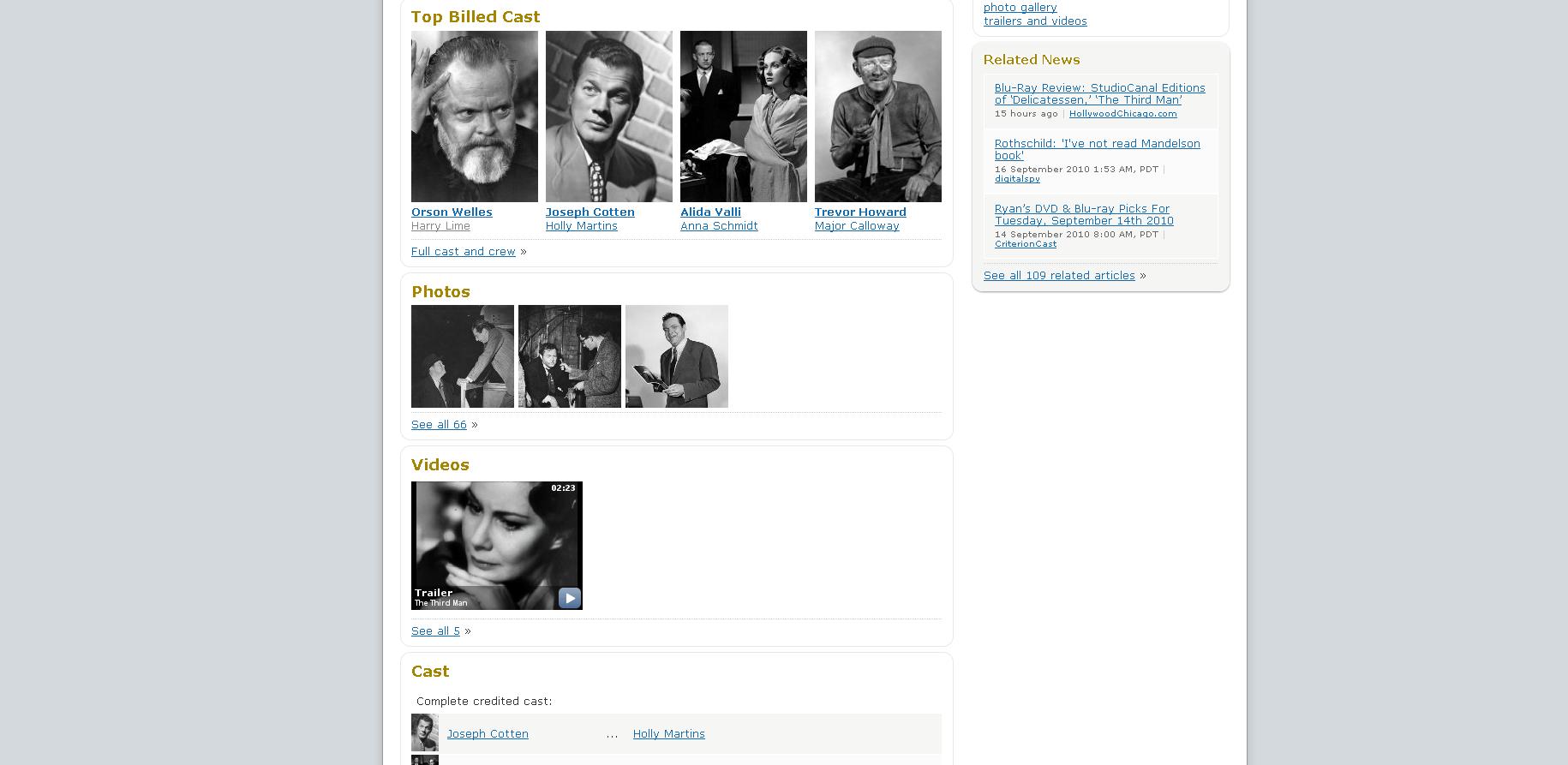The height and width of the screenshot is (765, 1568).
Task: See all 109 related articles
Action: pyautogui.click(x=1059, y=275)
